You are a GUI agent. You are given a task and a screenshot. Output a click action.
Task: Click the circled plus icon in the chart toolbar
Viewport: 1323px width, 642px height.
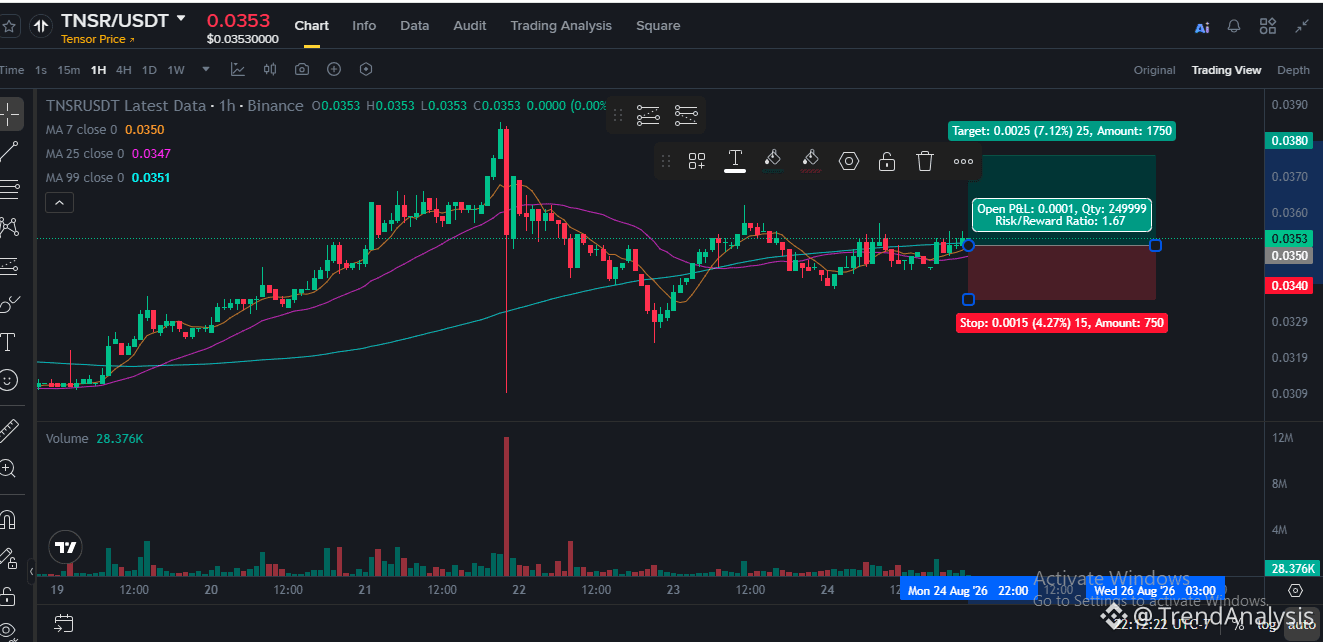point(334,70)
